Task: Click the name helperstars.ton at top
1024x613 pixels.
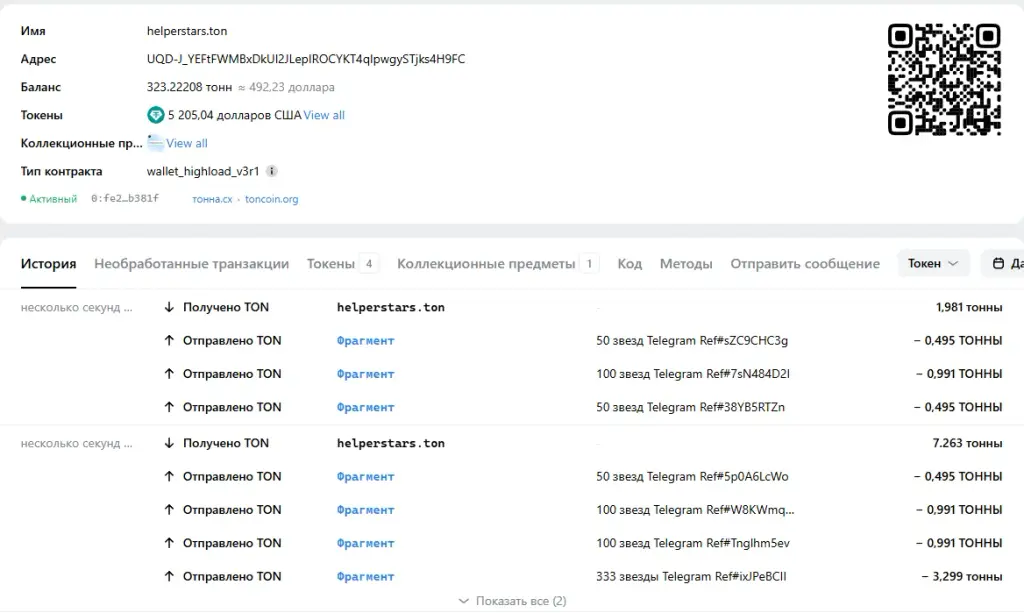Action: tap(187, 31)
